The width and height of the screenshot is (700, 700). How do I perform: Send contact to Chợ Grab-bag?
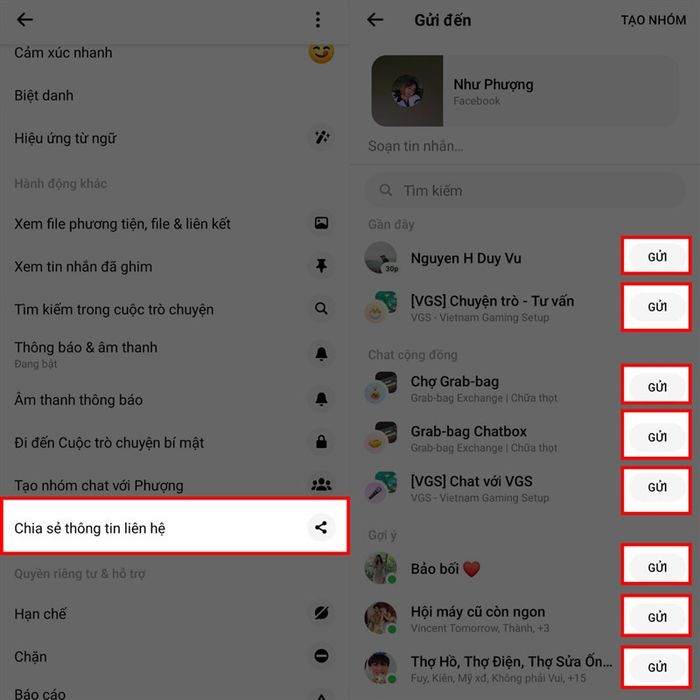(657, 387)
